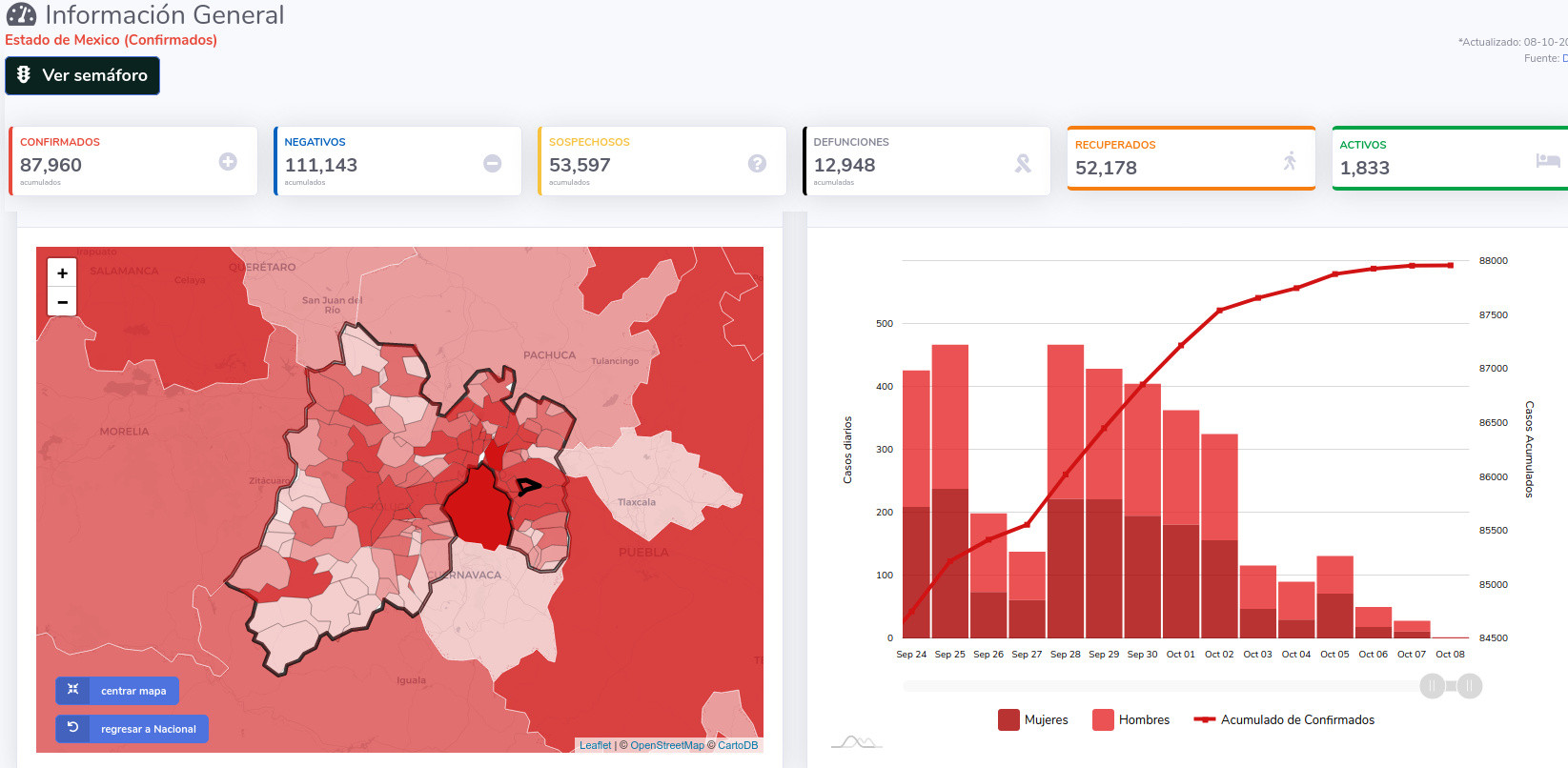The width and height of the screenshot is (1568, 768).
Task: Open the CartoDB attribution link
Action: (738, 745)
